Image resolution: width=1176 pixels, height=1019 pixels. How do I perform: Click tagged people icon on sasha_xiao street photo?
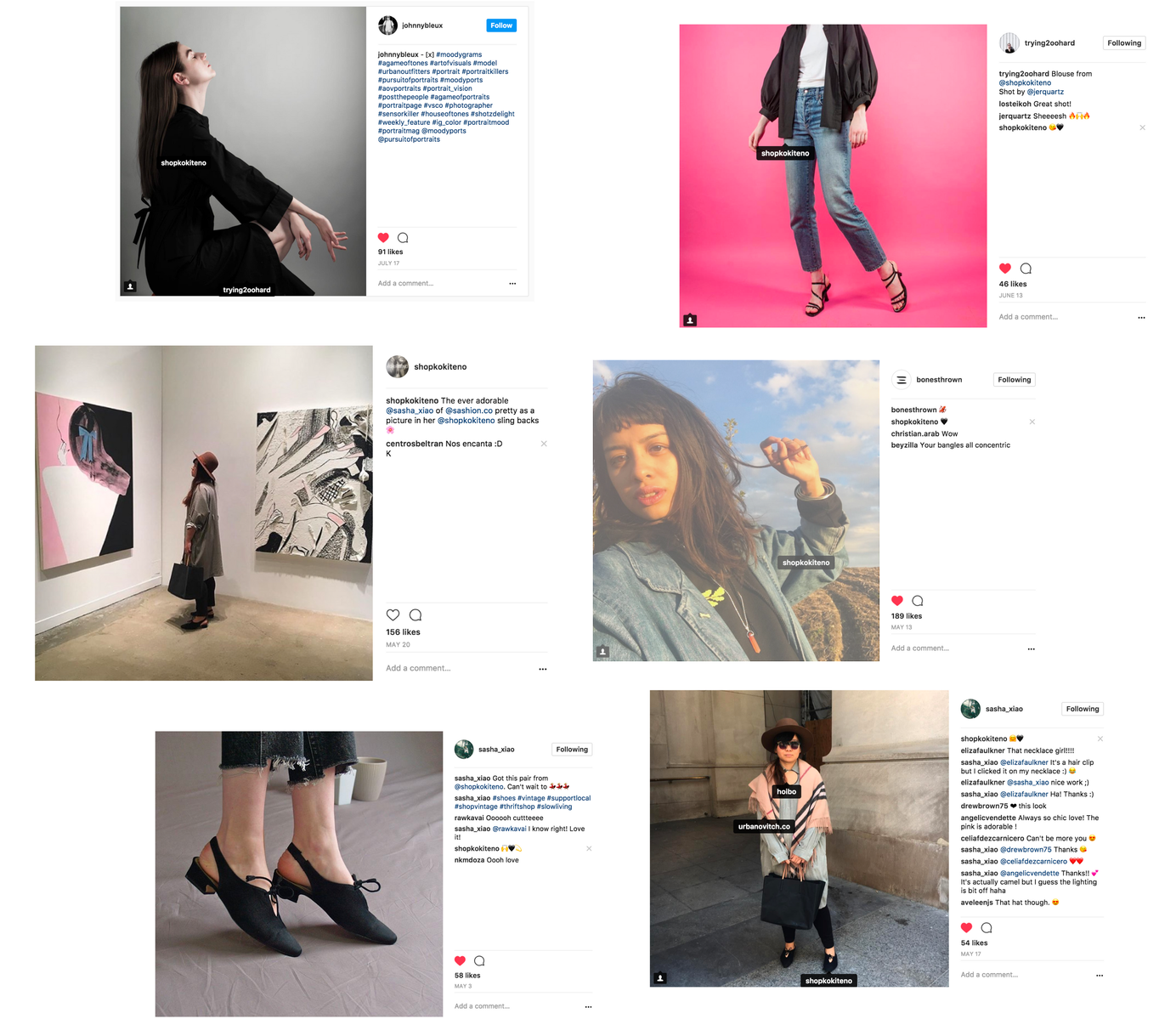(660, 978)
